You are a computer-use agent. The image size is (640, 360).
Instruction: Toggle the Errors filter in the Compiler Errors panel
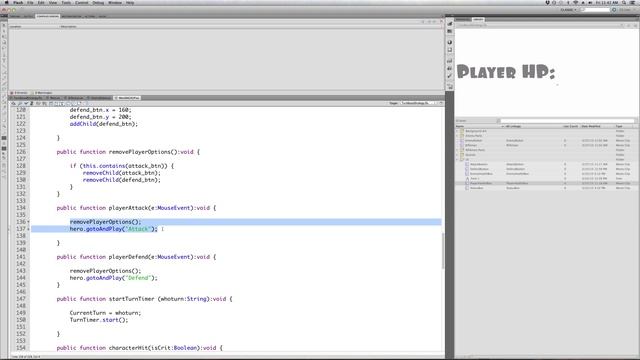click(x=19, y=93)
